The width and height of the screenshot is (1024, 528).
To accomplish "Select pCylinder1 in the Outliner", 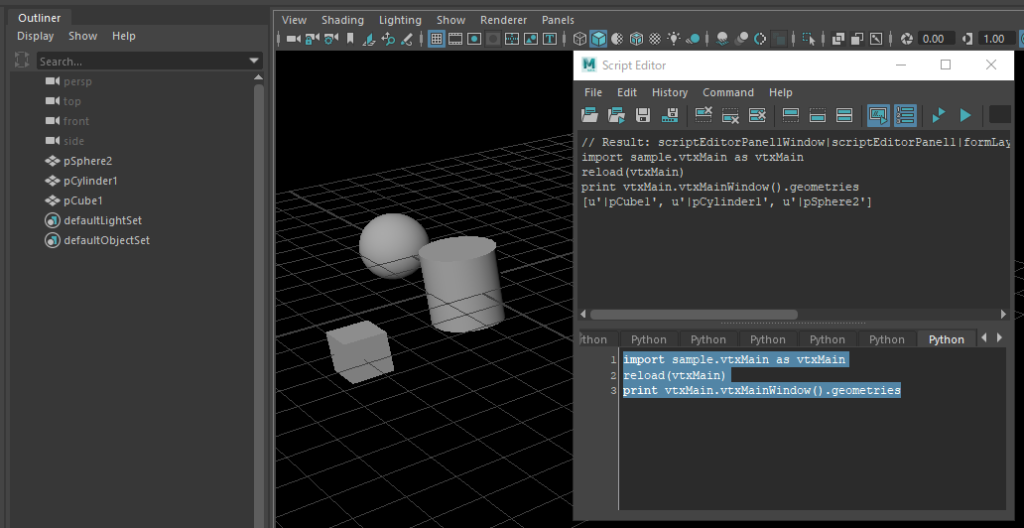I will coord(90,181).
